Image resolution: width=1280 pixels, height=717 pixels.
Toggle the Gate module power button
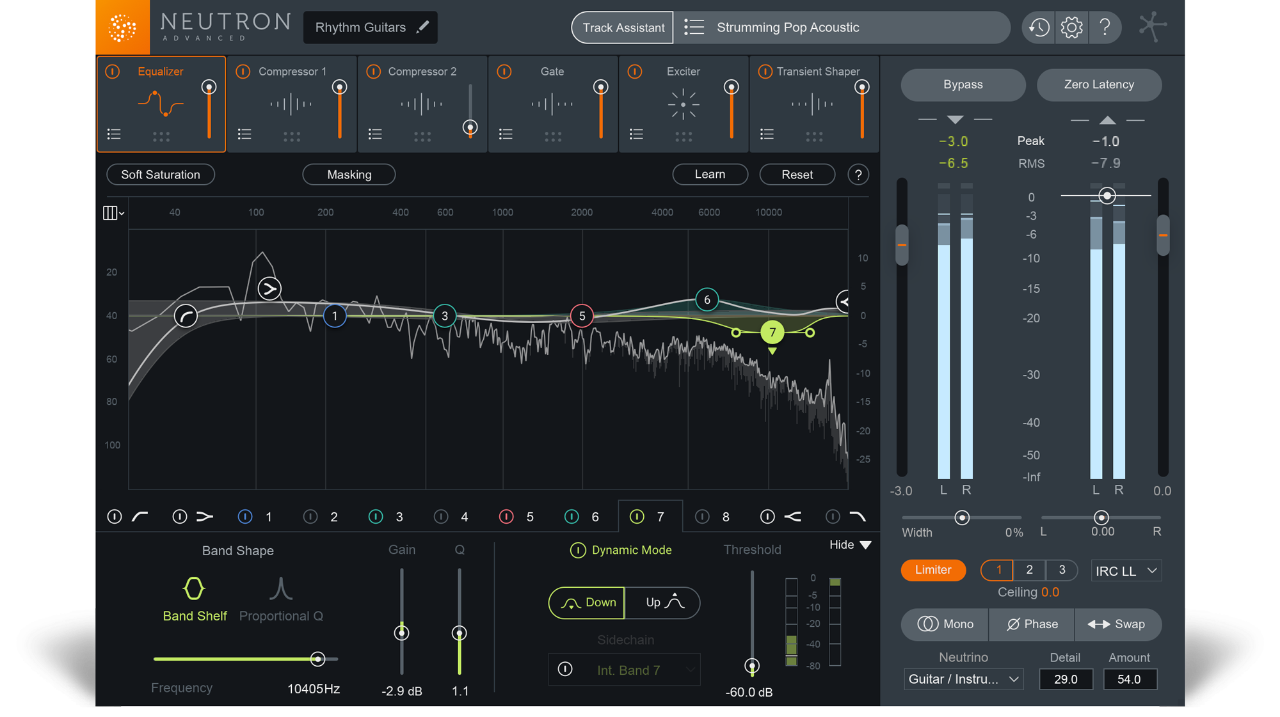point(504,71)
